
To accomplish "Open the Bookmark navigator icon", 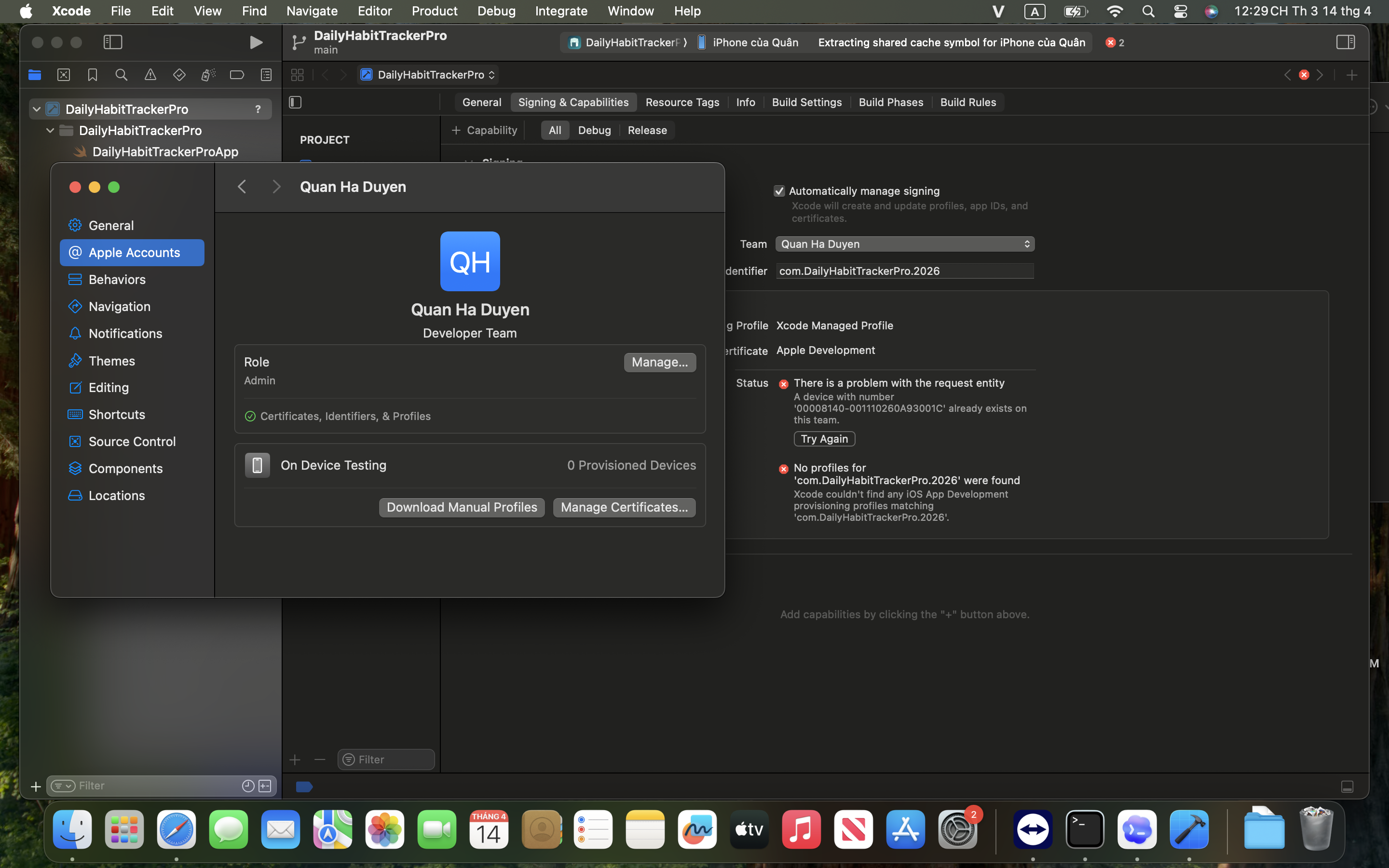I will click(x=93, y=75).
